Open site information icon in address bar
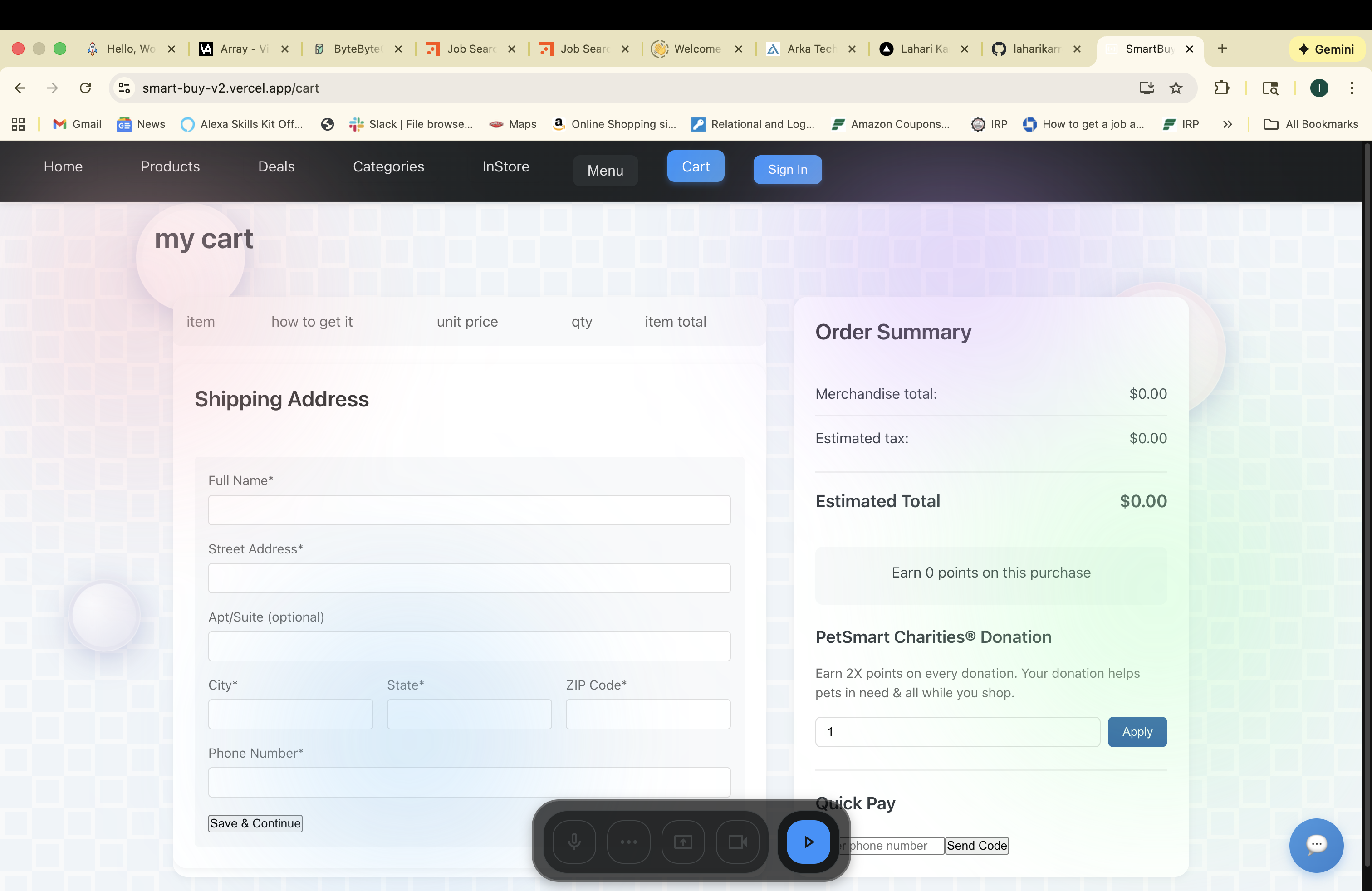The image size is (1372, 891). tap(124, 88)
